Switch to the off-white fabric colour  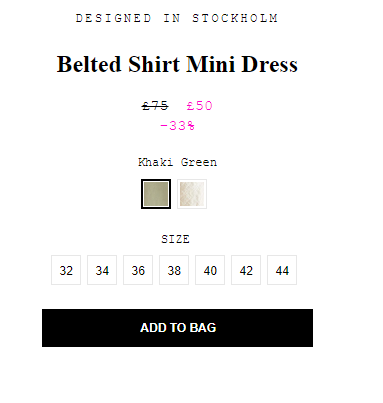pos(192,194)
